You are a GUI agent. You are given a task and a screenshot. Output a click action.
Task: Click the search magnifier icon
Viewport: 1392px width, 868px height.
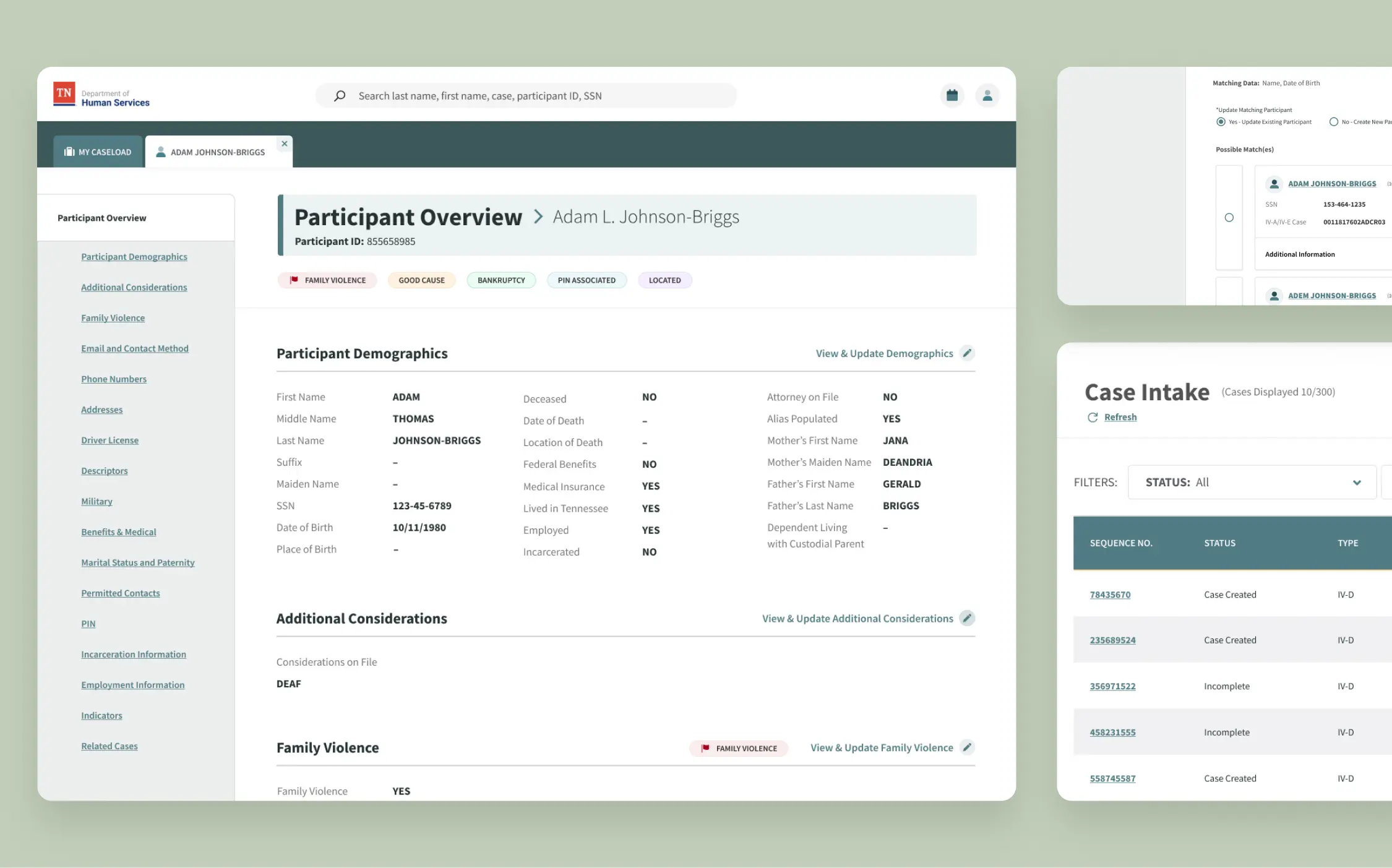coord(340,96)
